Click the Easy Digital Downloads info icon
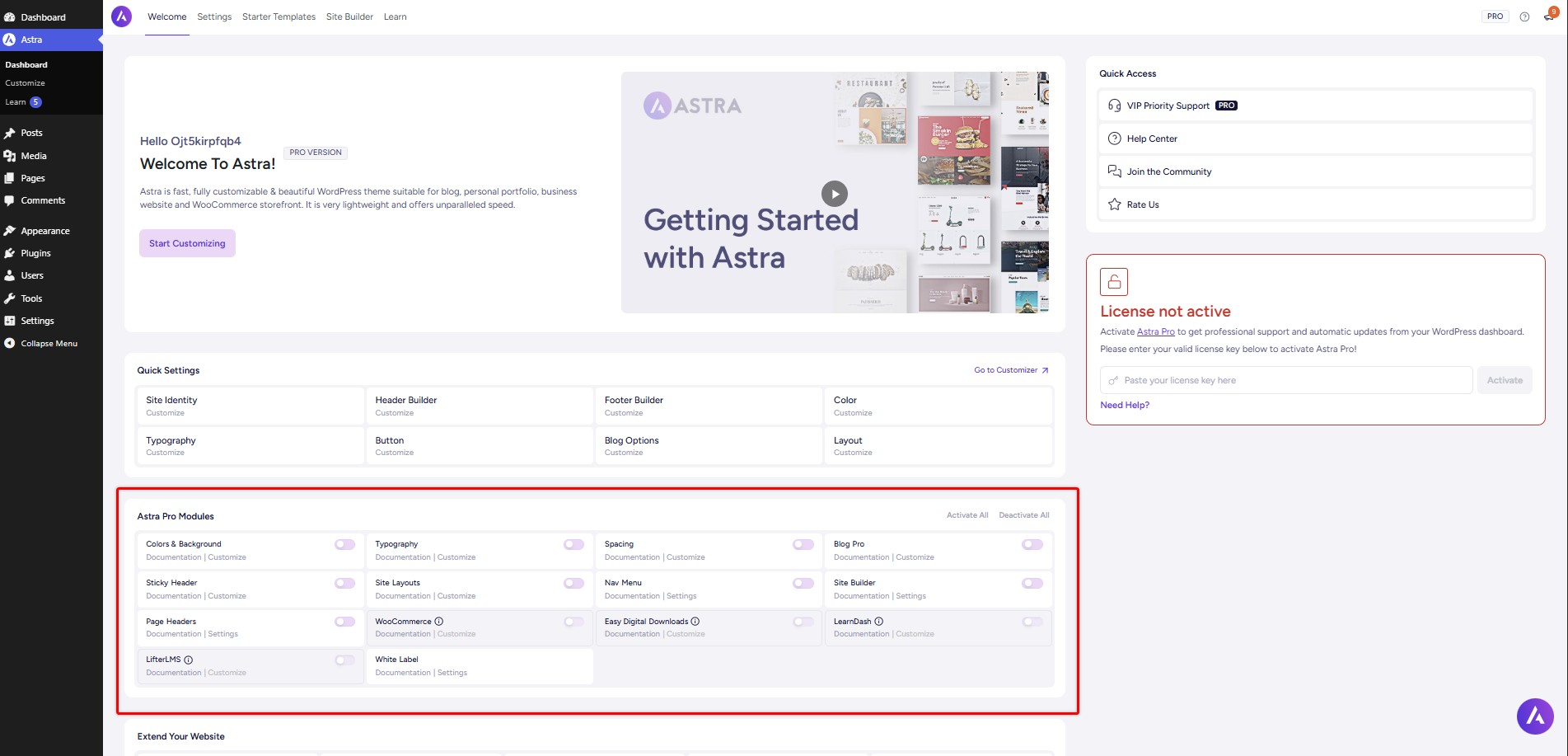1568x756 pixels. point(695,622)
